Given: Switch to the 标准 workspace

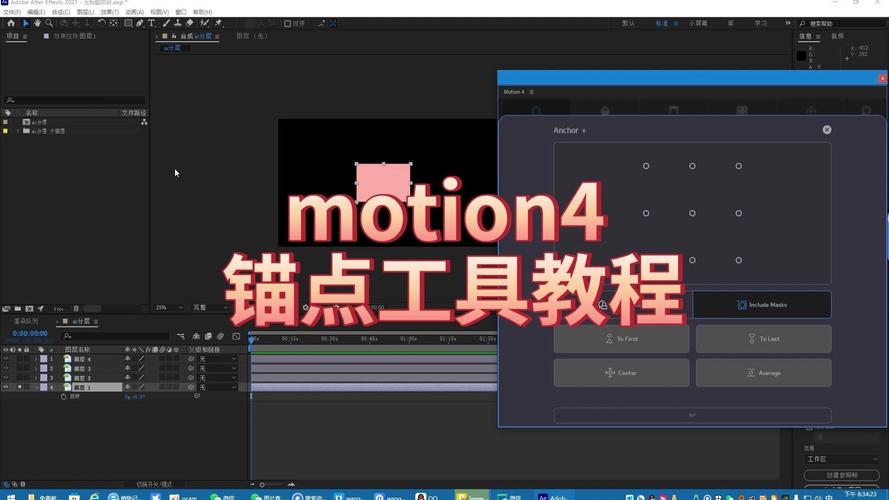Looking at the screenshot, I should click(x=661, y=23).
